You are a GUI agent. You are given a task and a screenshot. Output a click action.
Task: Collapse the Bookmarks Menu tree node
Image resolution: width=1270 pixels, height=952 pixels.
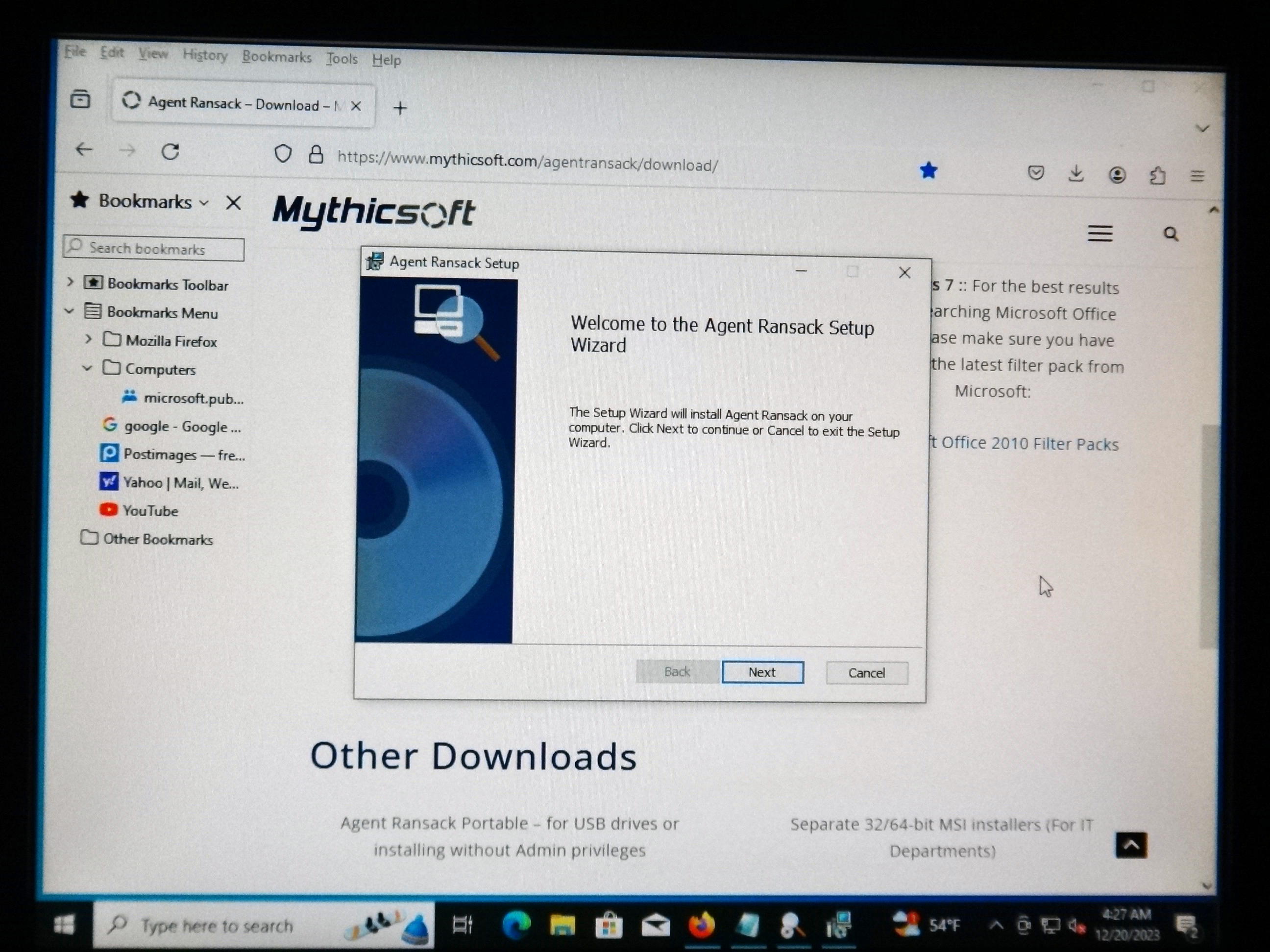[x=69, y=311]
